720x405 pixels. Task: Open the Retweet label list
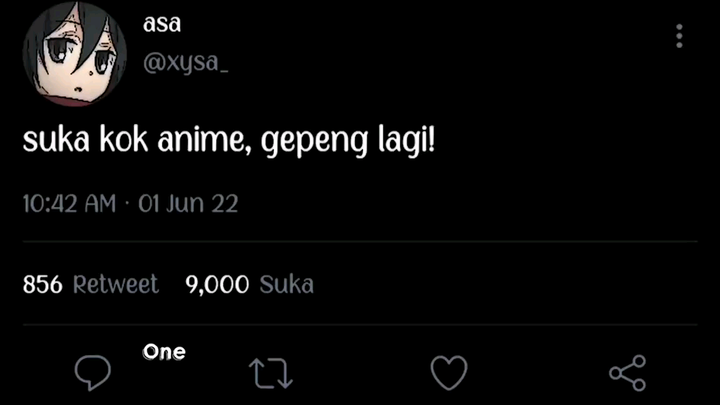click(x=116, y=285)
